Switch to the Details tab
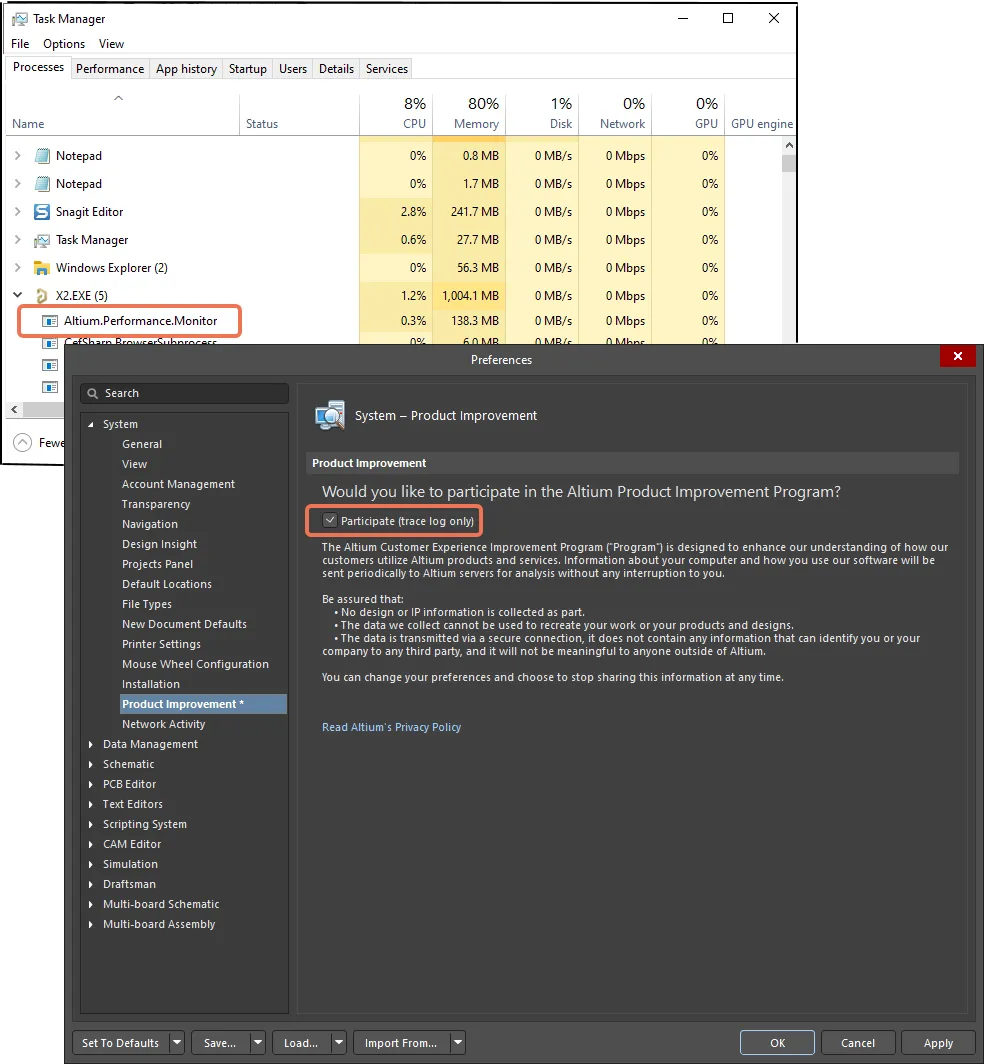 pyautogui.click(x=337, y=69)
